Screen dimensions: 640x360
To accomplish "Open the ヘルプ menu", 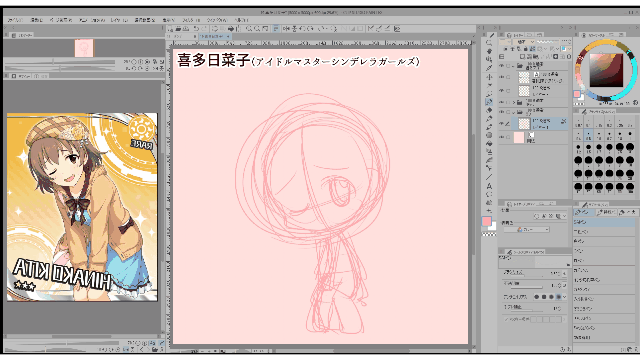I will click(x=241, y=20).
